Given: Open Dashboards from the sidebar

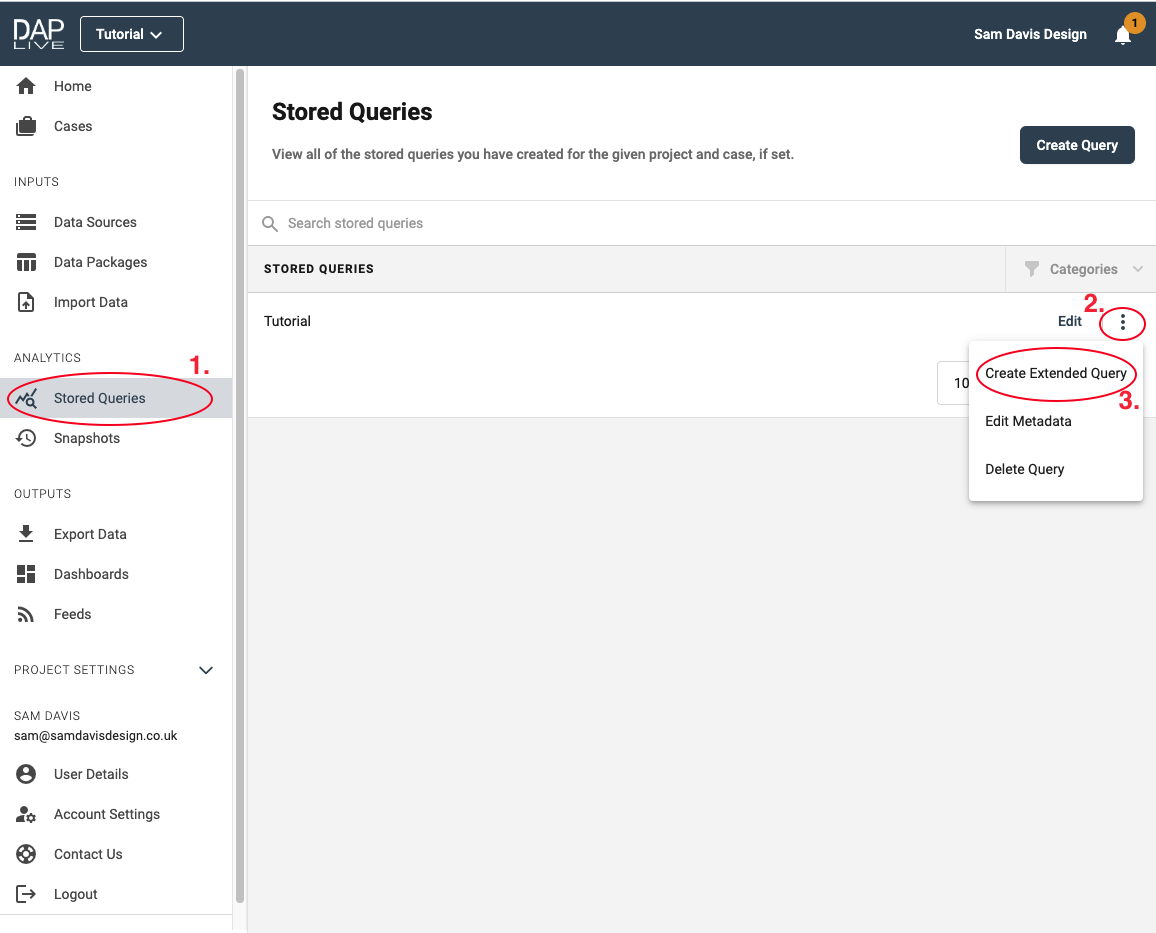Looking at the screenshot, I should click(x=91, y=574).
